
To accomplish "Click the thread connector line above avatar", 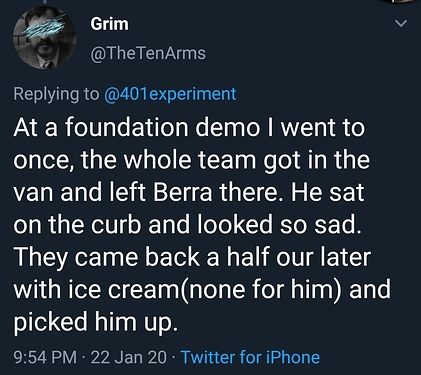I will (44, 1).
